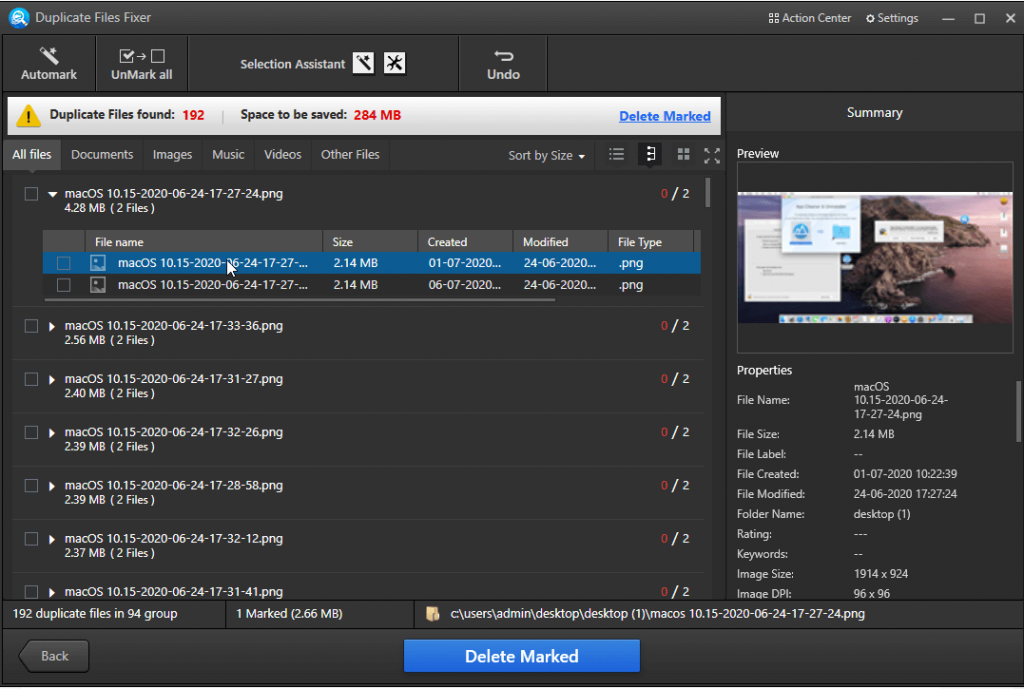Expand the 17-32-26.png group

(x=52, y=433)
